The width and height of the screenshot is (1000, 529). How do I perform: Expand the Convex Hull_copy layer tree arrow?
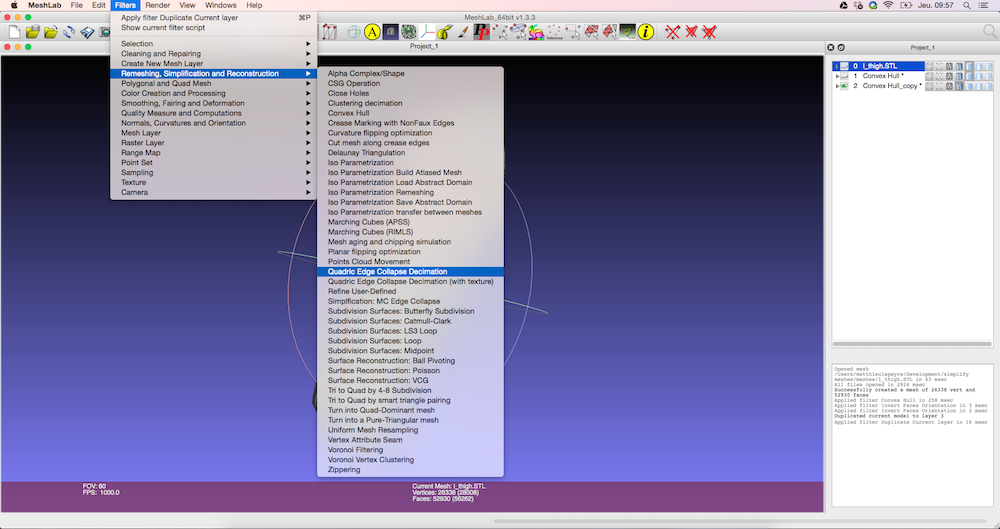[x=837, y=86]
